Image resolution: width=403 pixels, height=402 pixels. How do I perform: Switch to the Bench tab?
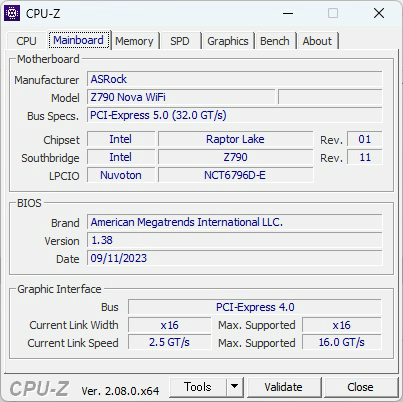275,41
